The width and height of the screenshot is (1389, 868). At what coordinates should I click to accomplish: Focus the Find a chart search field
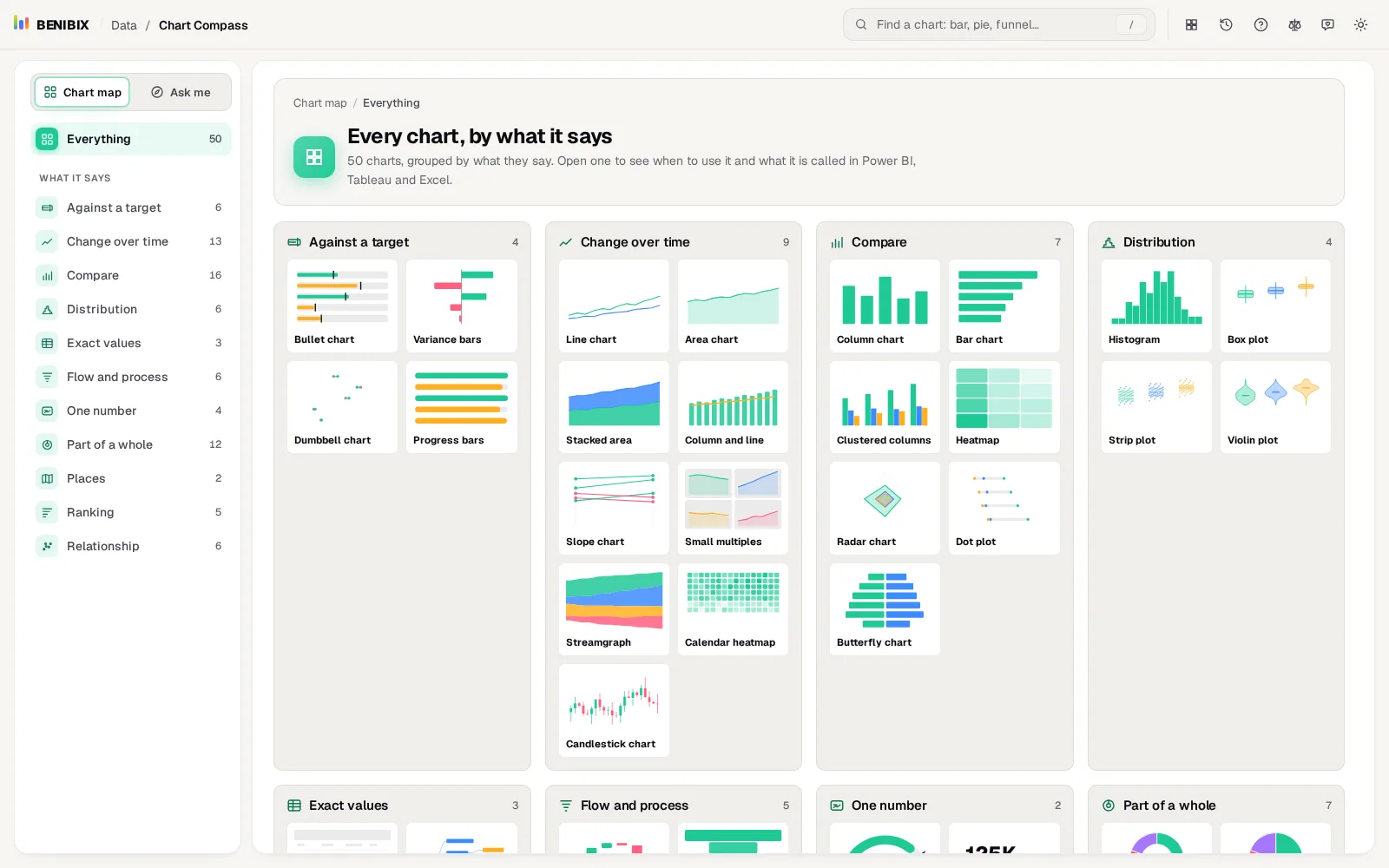coord(999,24)
